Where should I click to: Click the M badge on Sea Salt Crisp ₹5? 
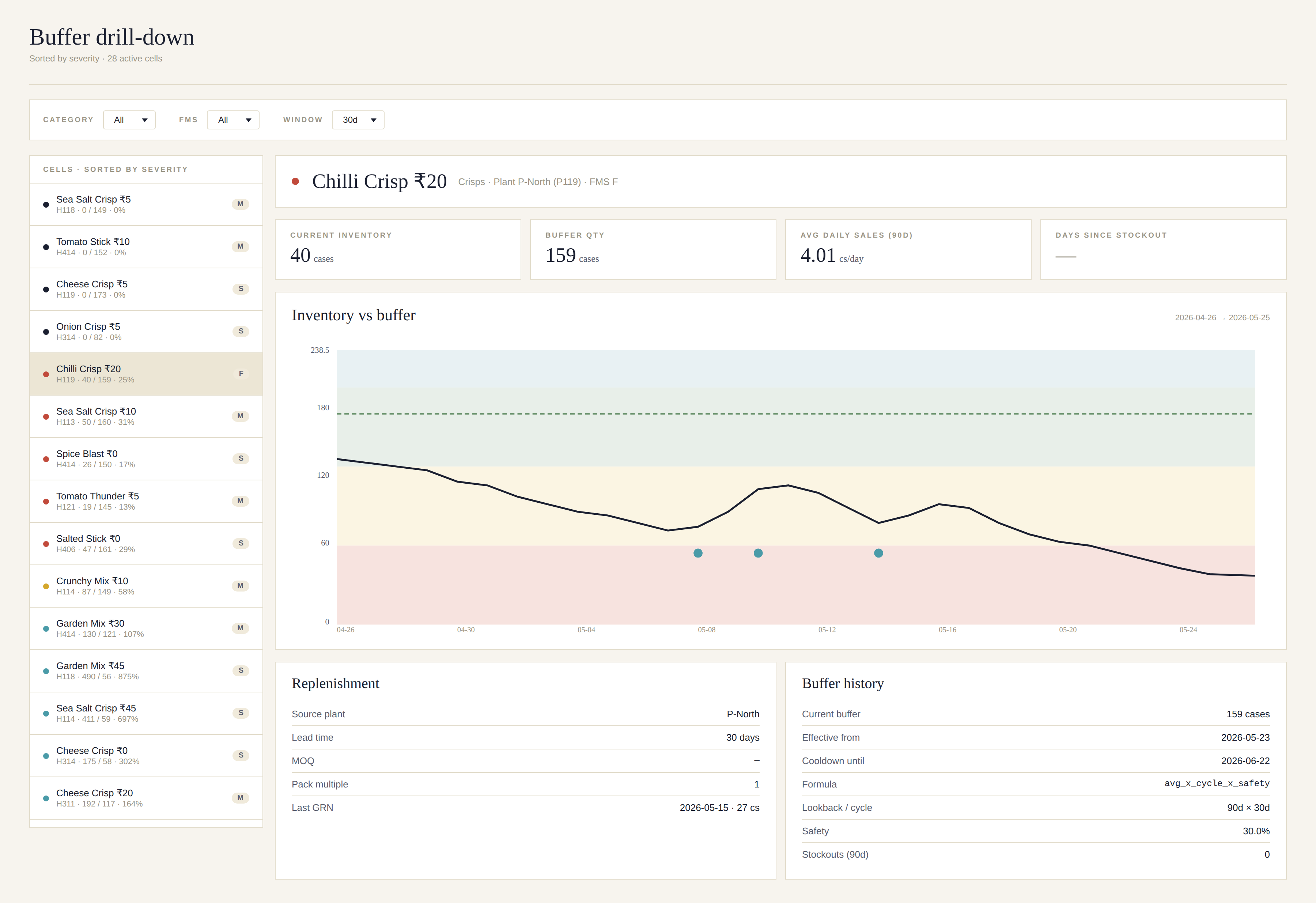[x=241, y=204]
